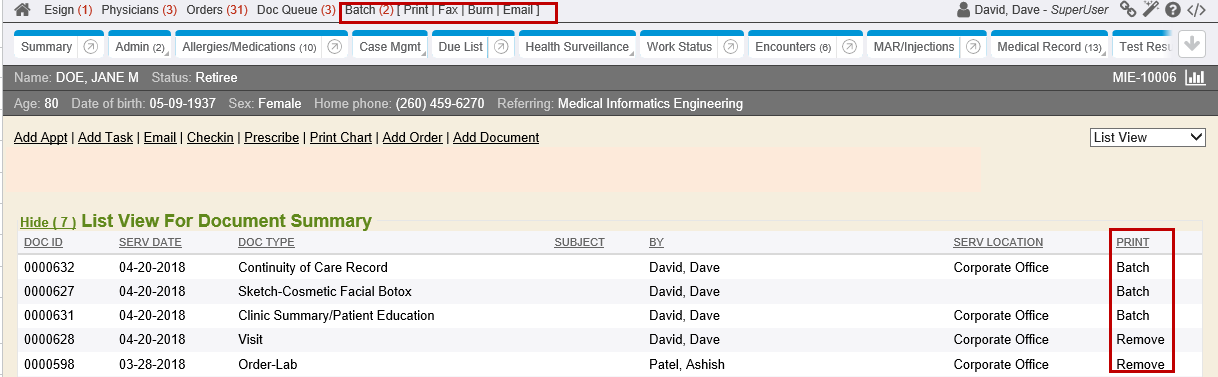Screen dimensions: 1218x377
Task: Sort by the SERV DATE column
Action: click(150, 242)
